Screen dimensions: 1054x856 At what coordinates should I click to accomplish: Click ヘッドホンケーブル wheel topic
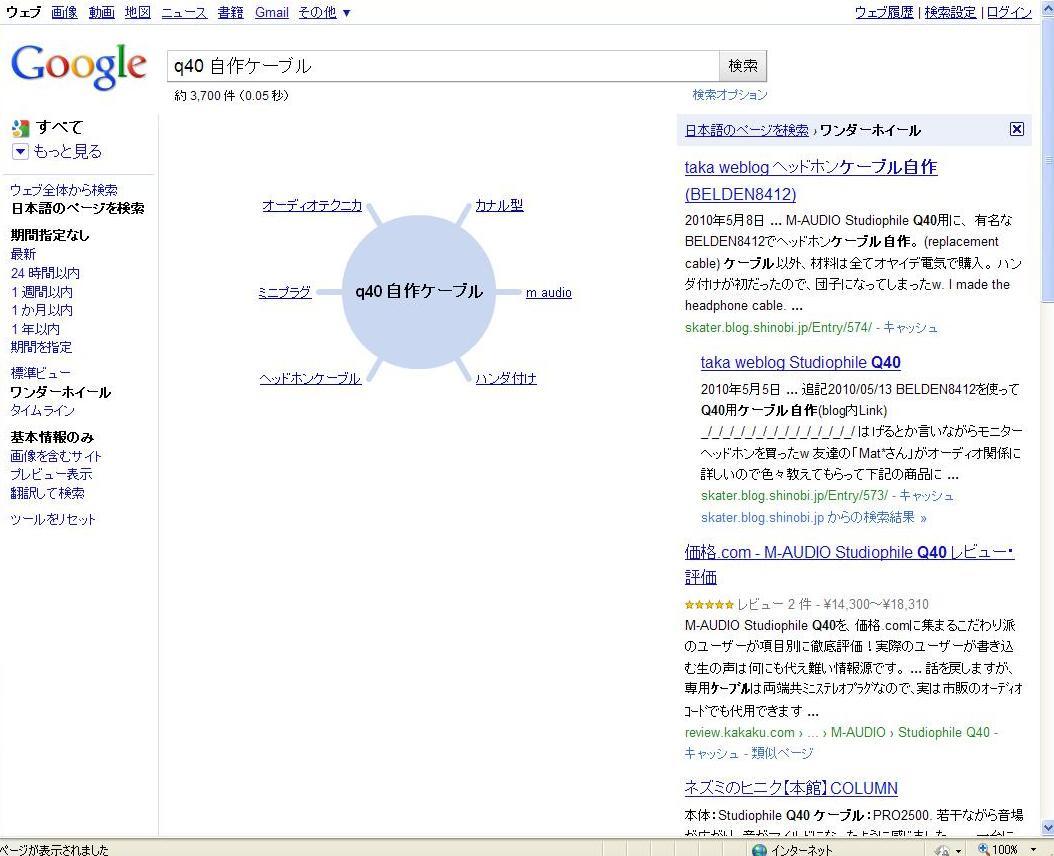(x=310, y=379)
